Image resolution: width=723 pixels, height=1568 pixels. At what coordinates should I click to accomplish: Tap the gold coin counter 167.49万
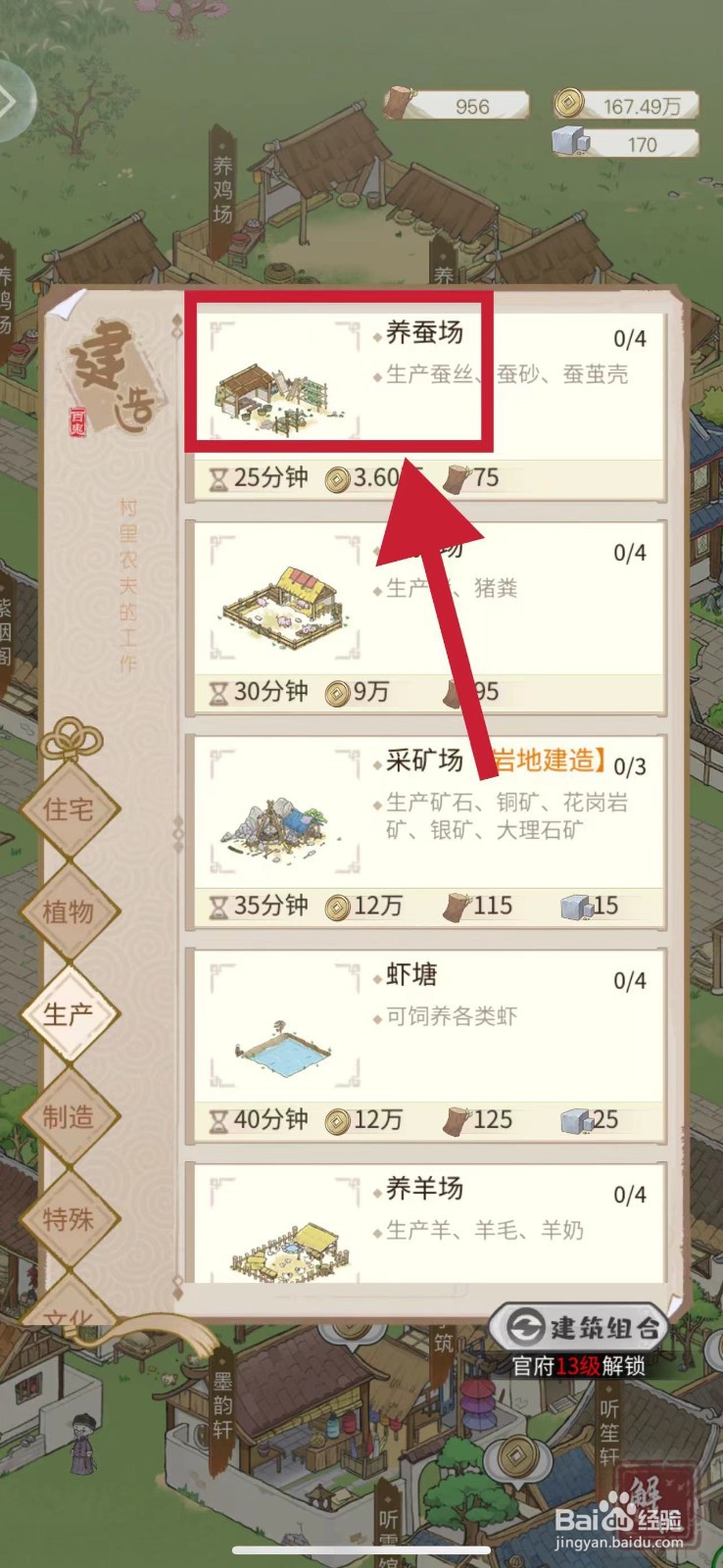coord(627,105)
